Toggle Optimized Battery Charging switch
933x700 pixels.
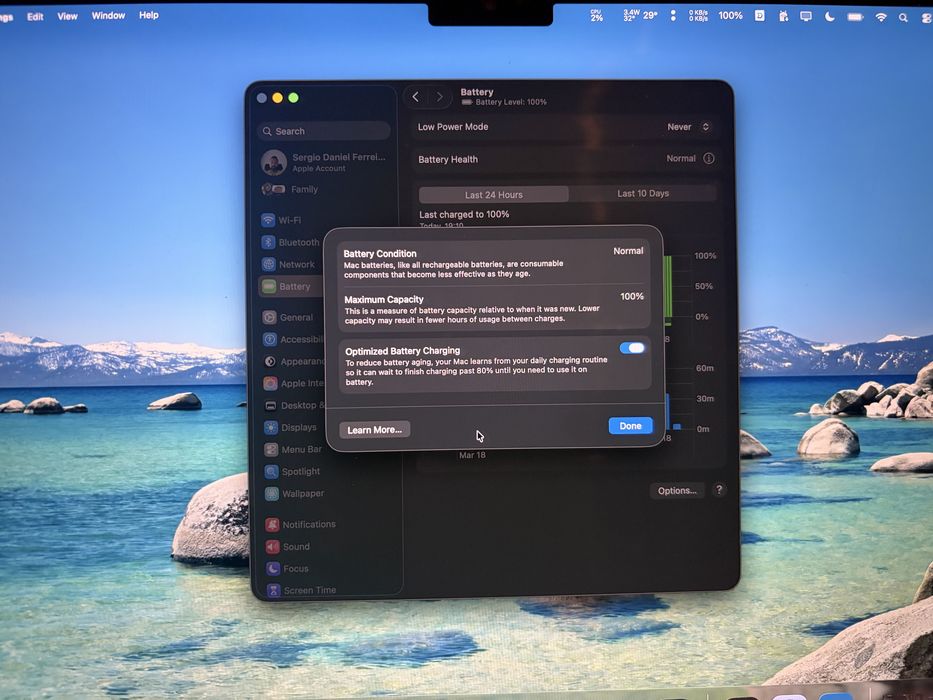click(x=632, y=348)
